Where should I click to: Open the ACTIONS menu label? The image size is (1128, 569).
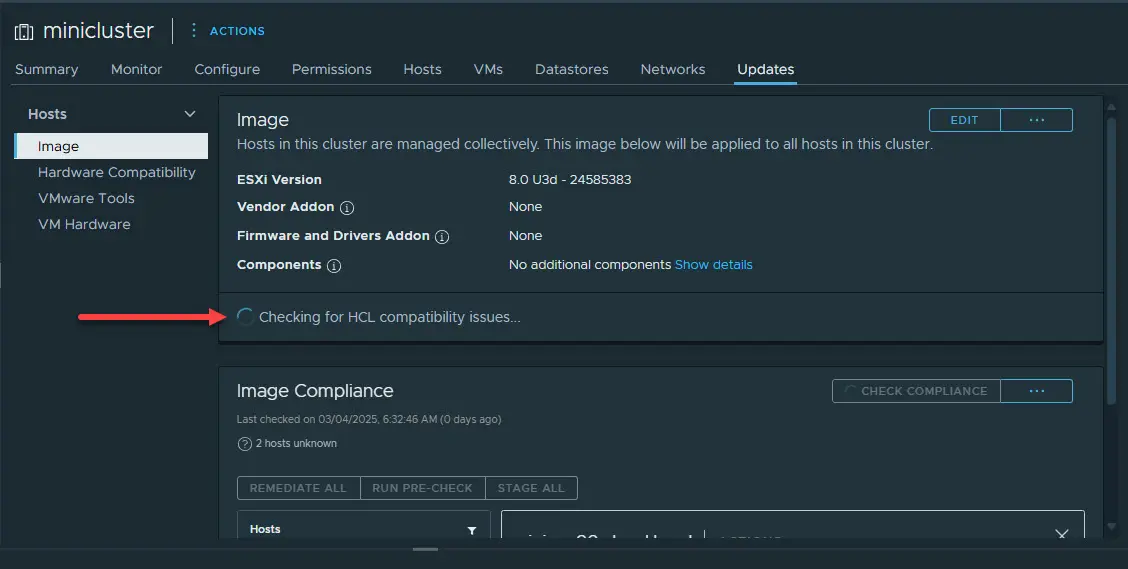tap(237, 31)
